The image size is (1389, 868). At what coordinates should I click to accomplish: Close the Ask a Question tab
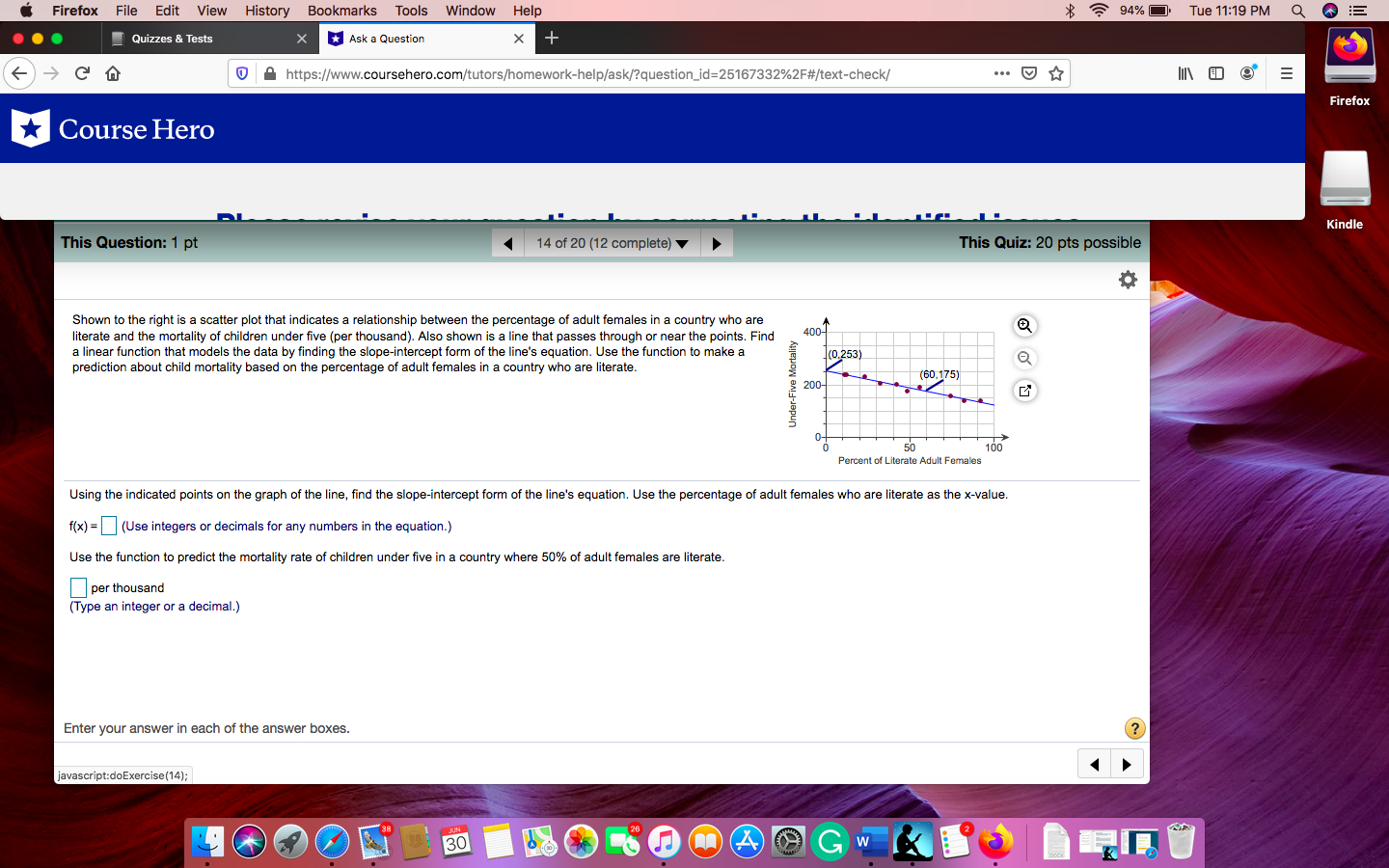(519, 39)
